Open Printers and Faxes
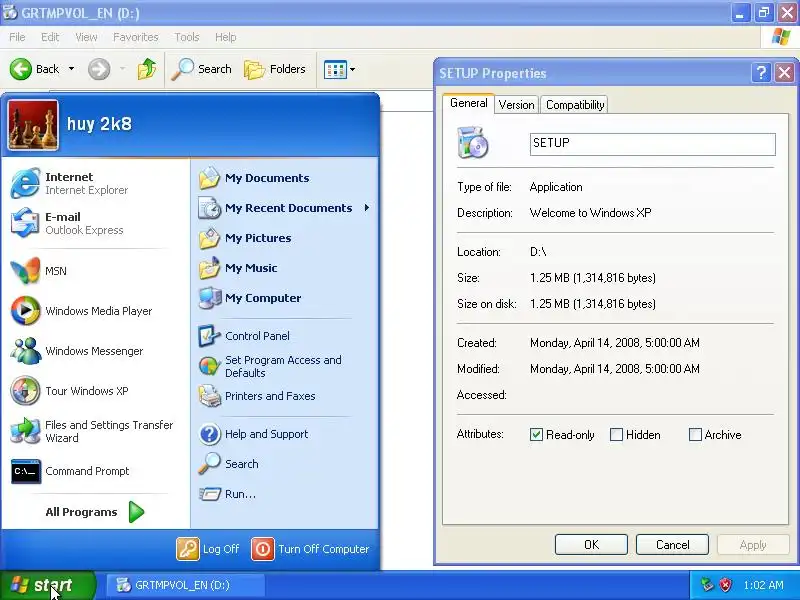Viewport: 800px width, 600px height. [x=257, y=396]
